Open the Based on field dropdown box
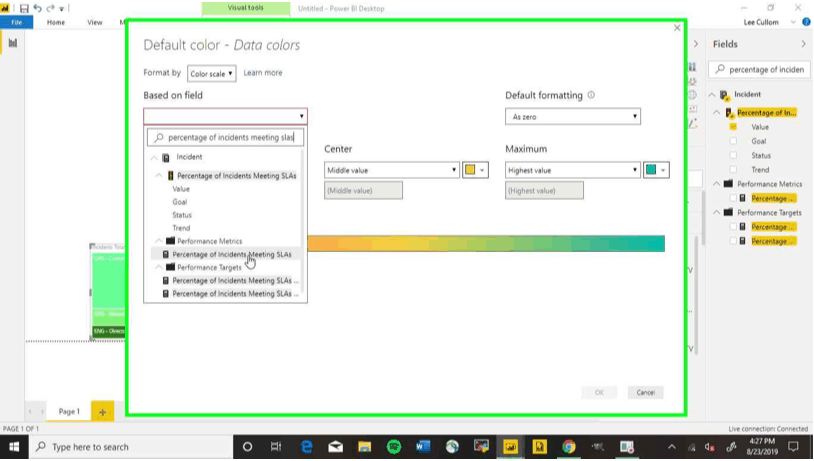The width and height of the screenshot is (814, 461). (225, 116)
